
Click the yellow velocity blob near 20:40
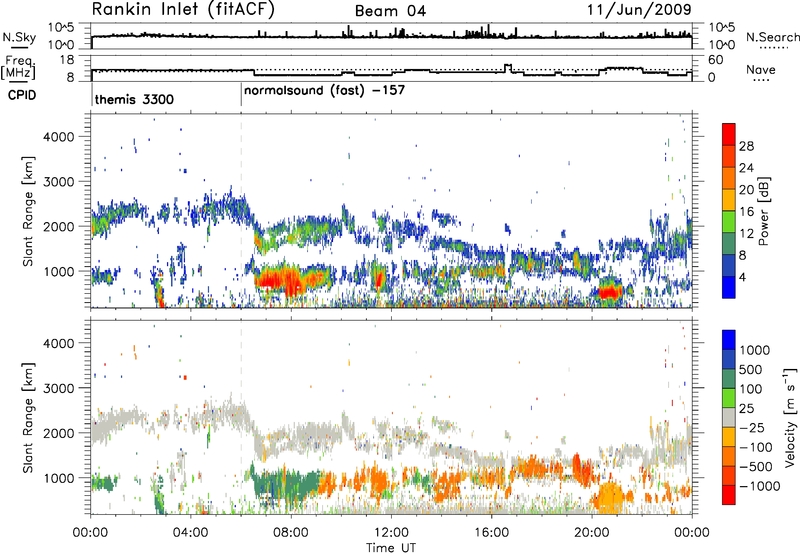pos(609,497)
